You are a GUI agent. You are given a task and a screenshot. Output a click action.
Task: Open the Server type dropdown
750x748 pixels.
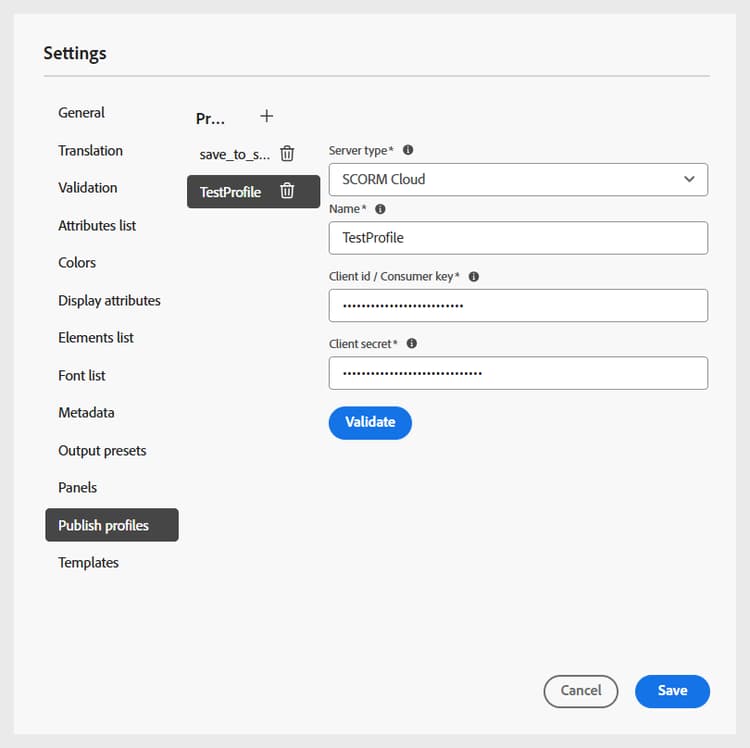tap(518, 180)
